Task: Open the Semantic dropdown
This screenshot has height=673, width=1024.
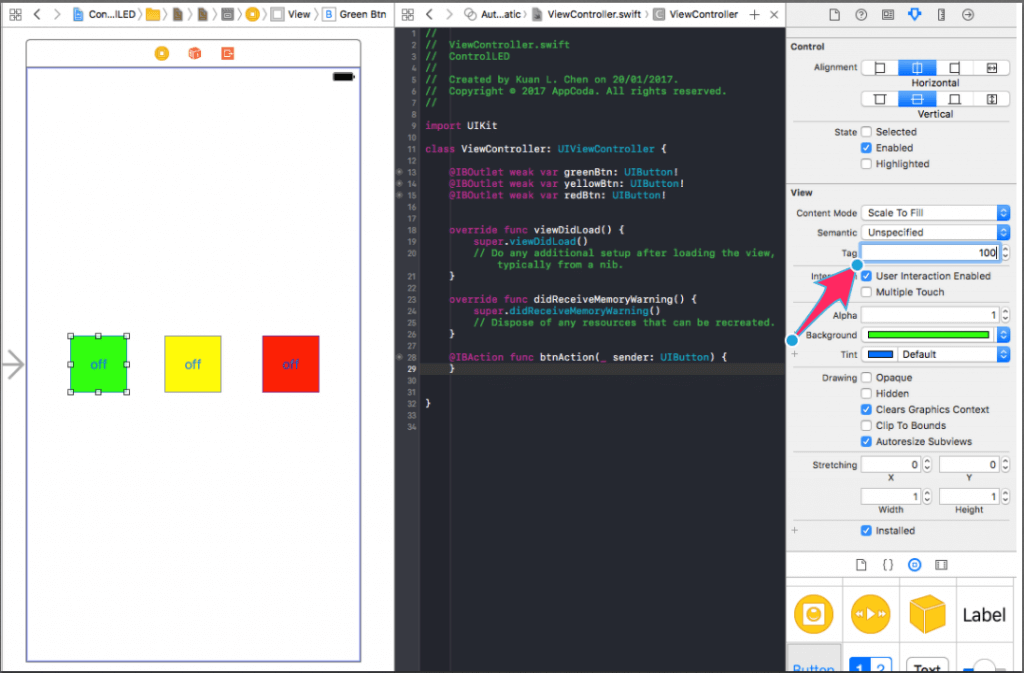Action: coord(935,232)
